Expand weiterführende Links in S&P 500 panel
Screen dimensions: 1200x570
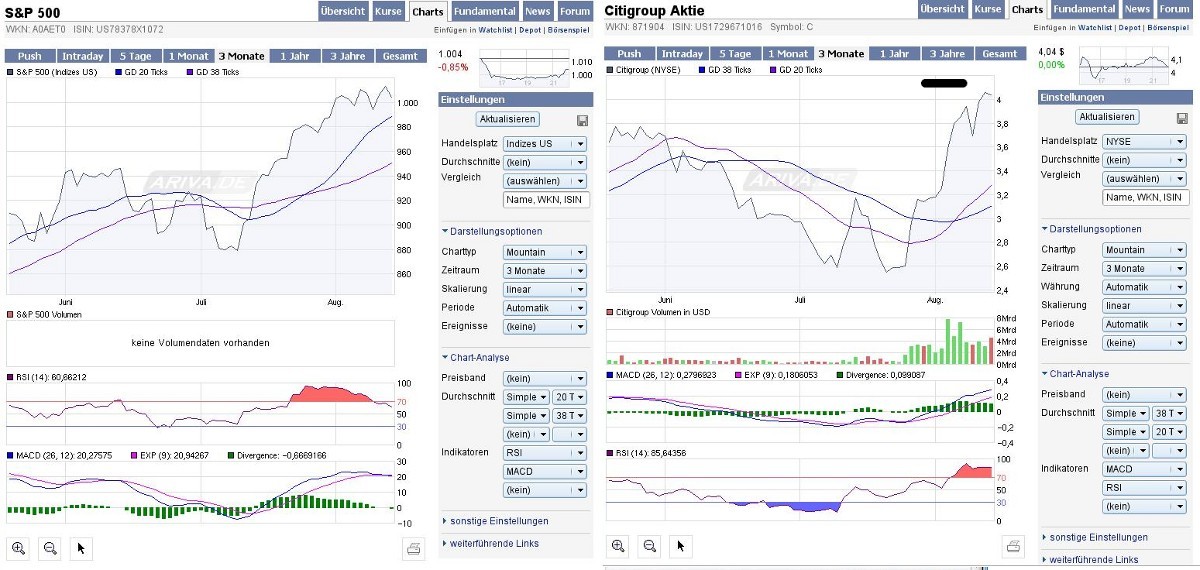(490, 543)
